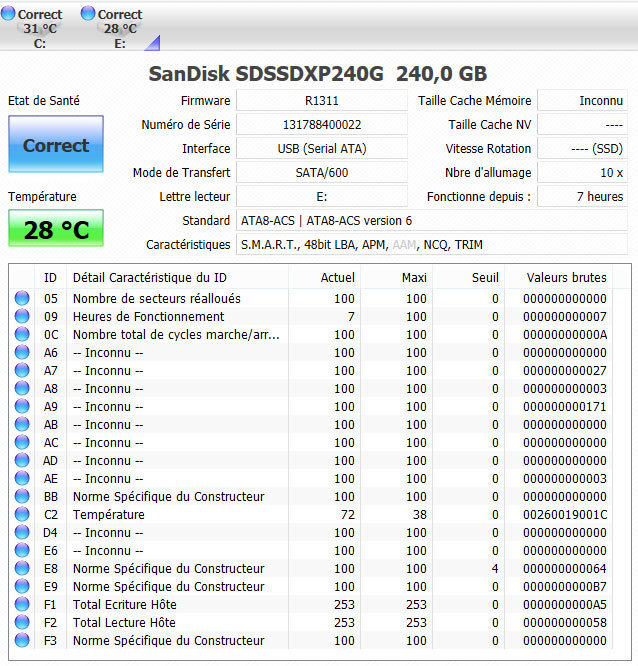
Task: Click the blue Correct health status button
Action: tap(56, 144)
